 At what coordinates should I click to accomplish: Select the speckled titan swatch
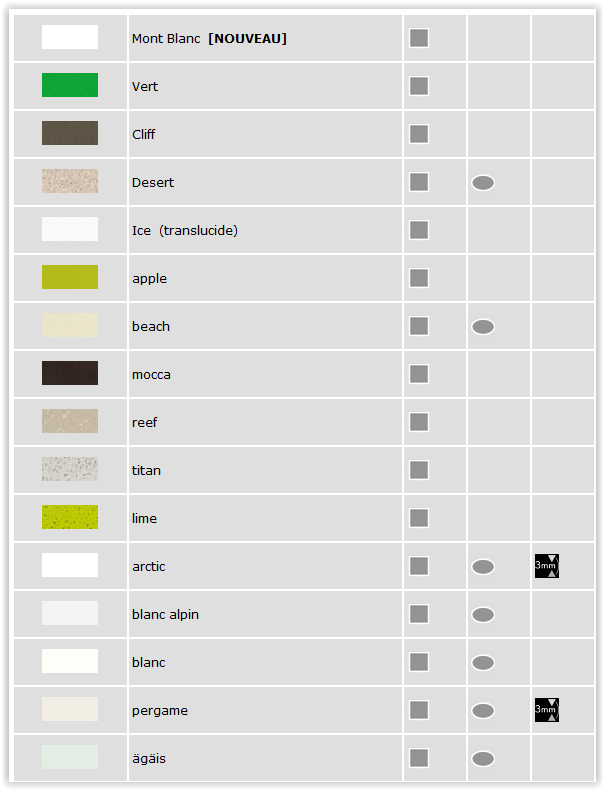pos(70,469)
